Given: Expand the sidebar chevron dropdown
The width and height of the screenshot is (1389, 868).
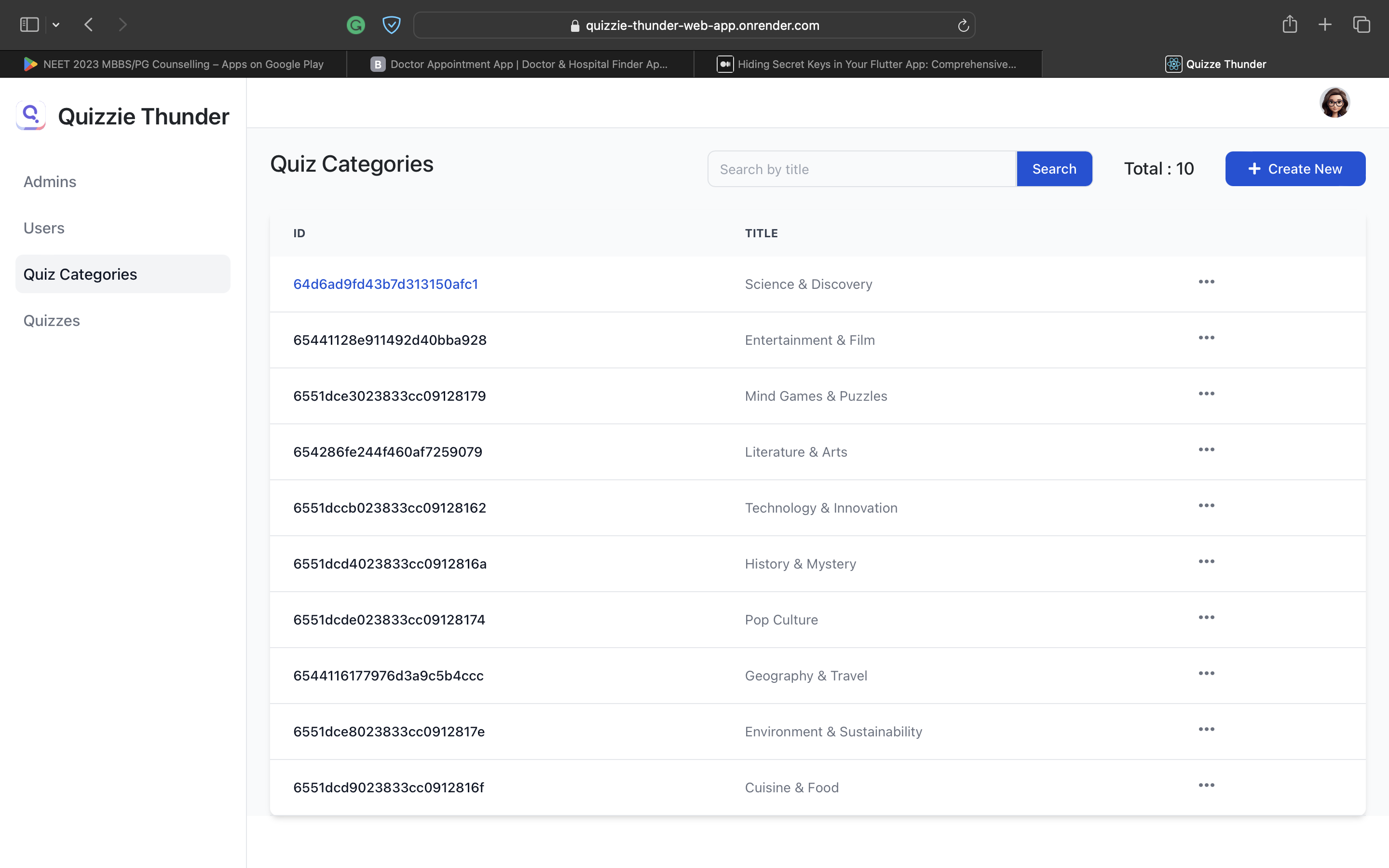Looking at the screenshot, I should tap(55, 24).
